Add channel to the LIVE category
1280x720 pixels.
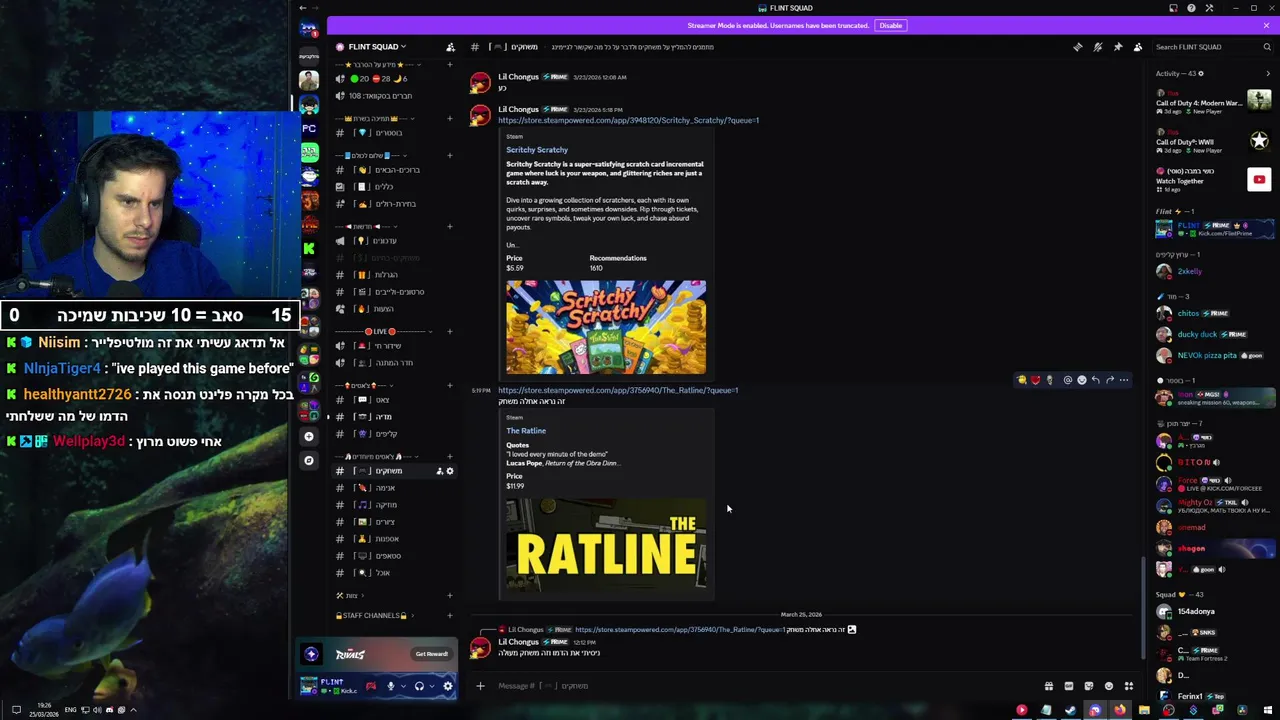click(x=450, y=331)
